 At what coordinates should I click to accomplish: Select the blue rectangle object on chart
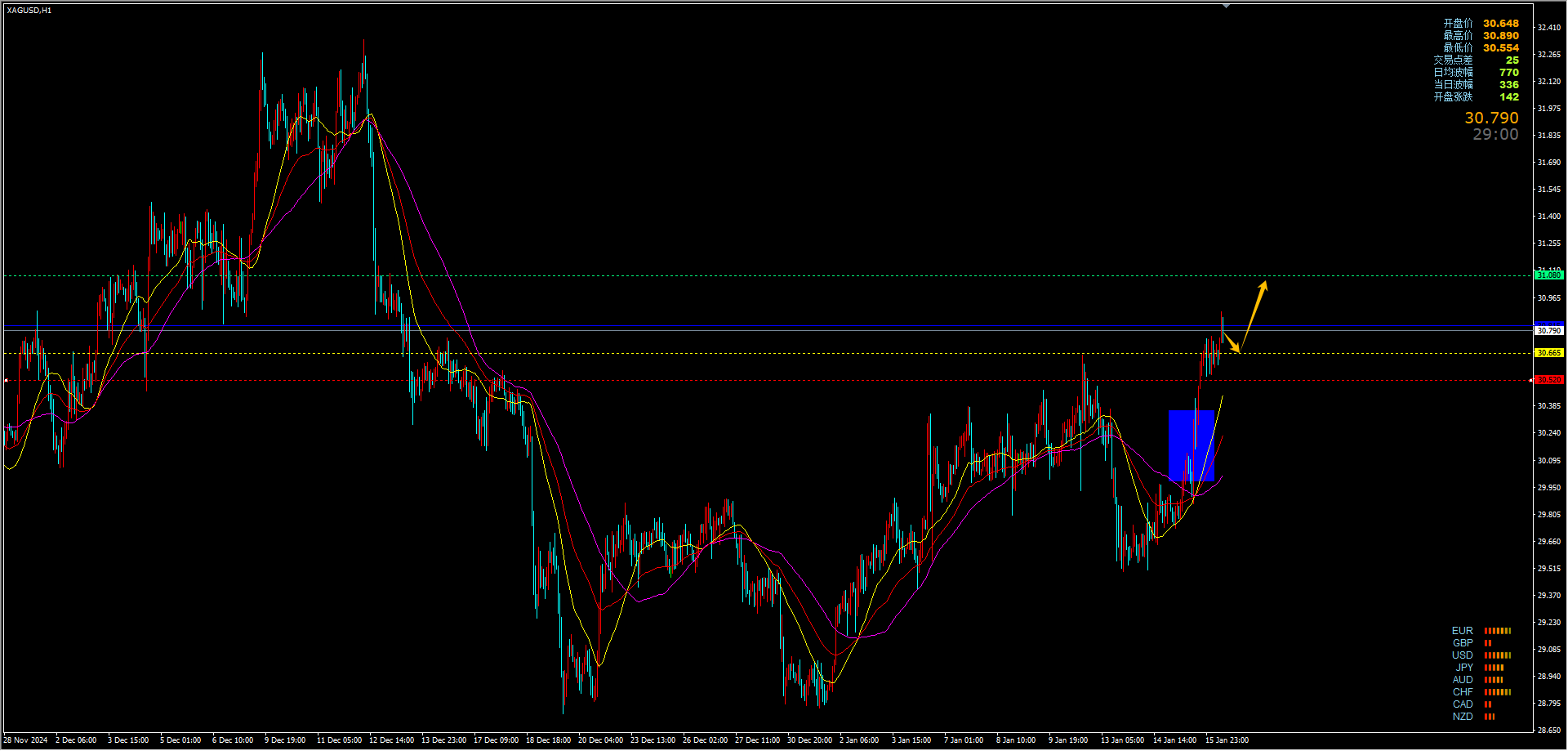[1192, 446]
